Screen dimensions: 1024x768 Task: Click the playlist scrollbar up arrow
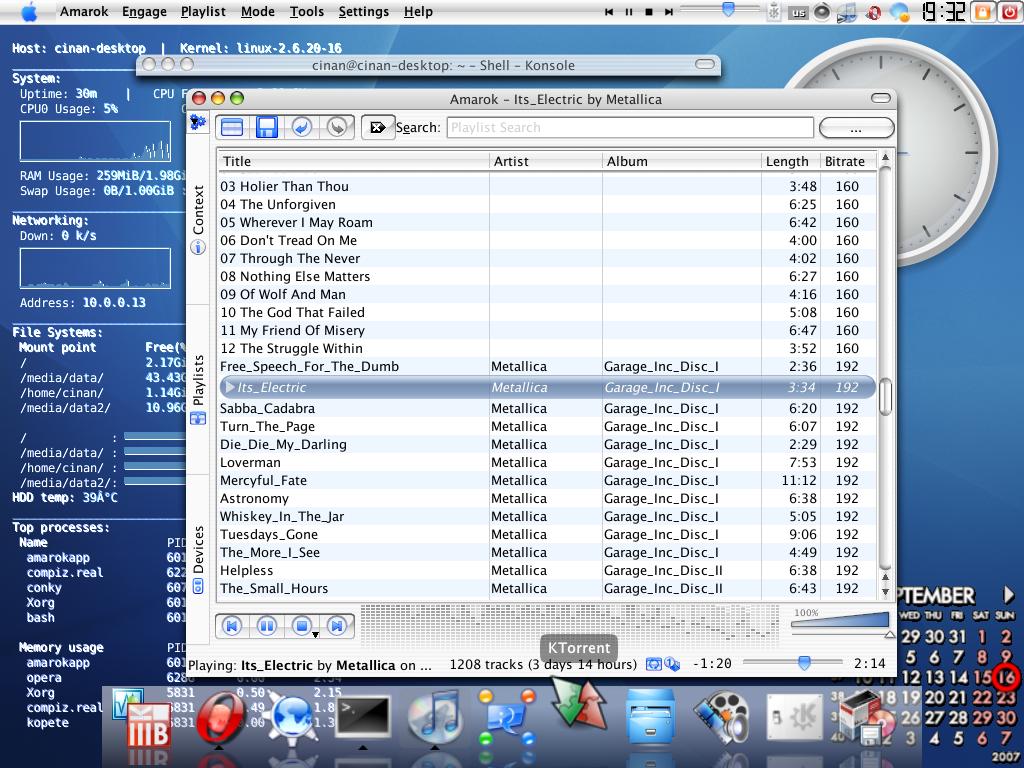pos(886,157)
